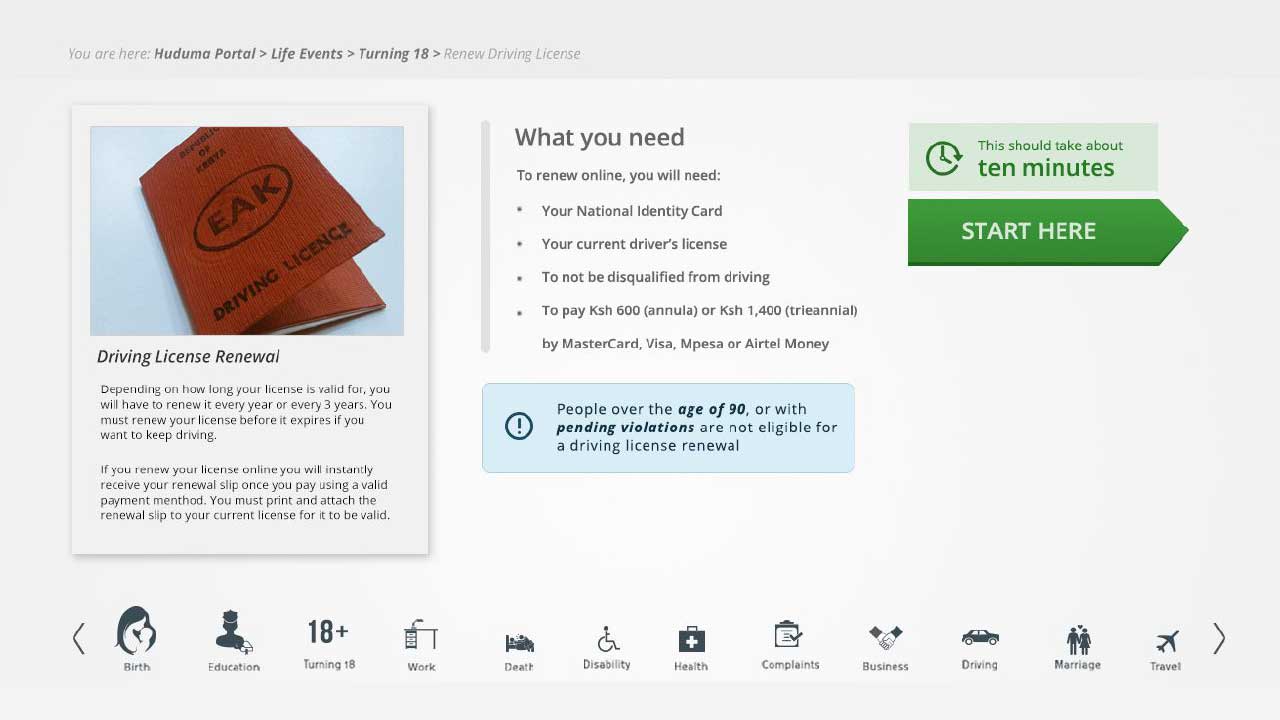Go to Huduma Portal breadcrumb
Screen dimensions: 1280x720
point(205,54)
